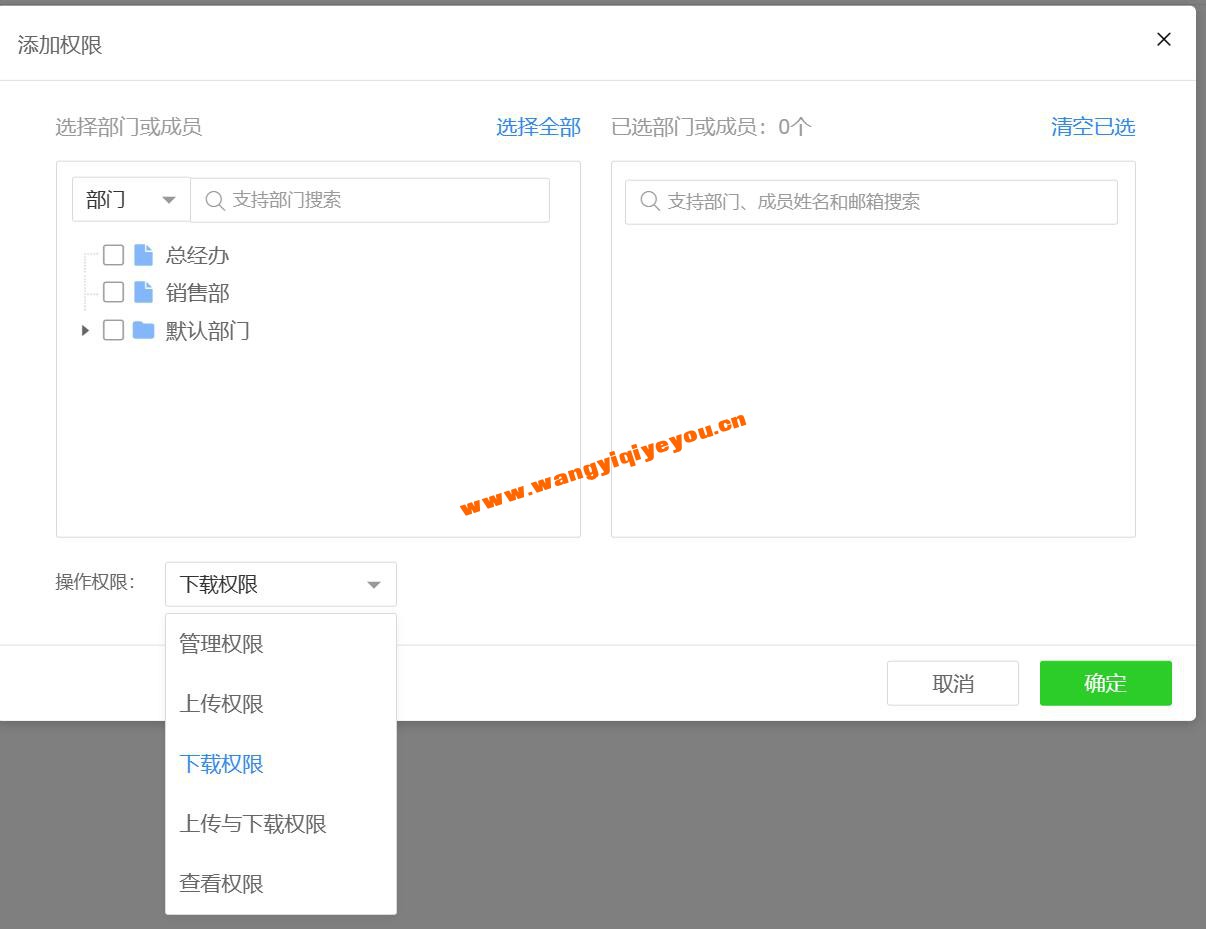Image resolution: width=1206 pixels, height=929 pixels.
Task: Click the magnifier icon in department search
Action: click(214, 200)
